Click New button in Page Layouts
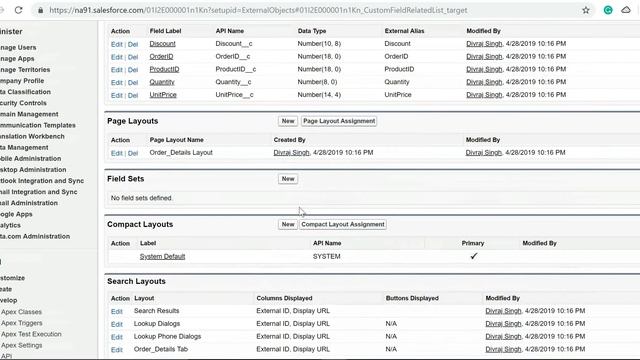The image size is (640, 360). (x=288, y=121)
